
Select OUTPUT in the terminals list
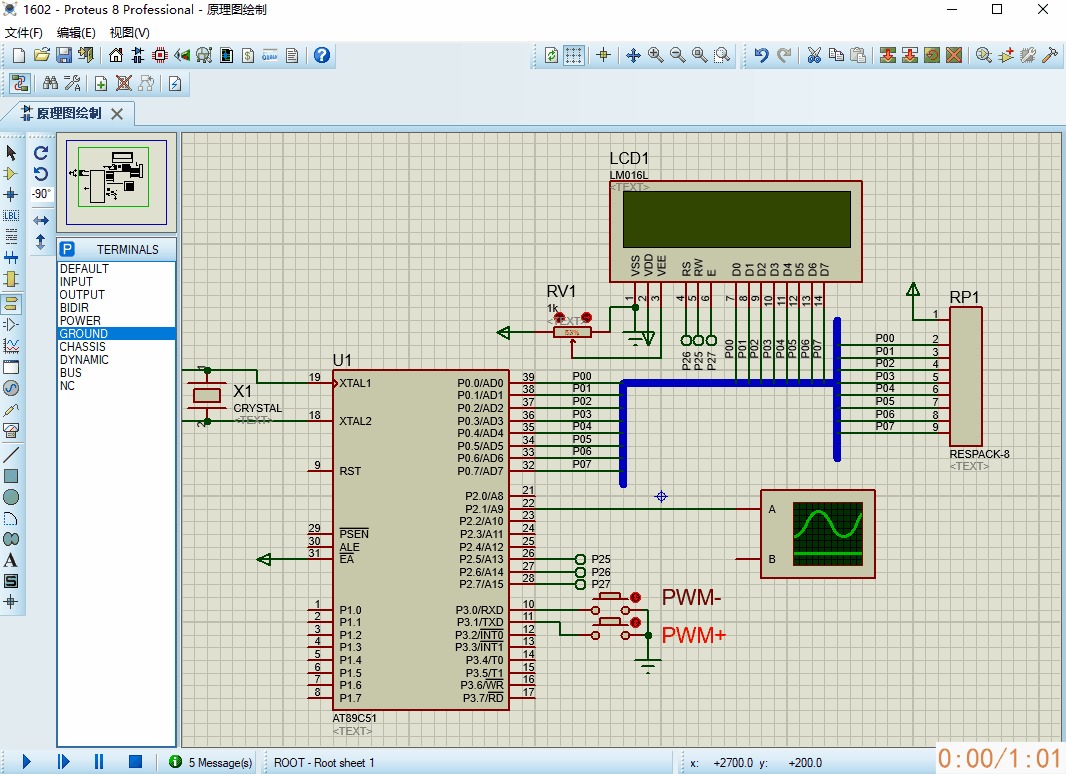(116, 295)
